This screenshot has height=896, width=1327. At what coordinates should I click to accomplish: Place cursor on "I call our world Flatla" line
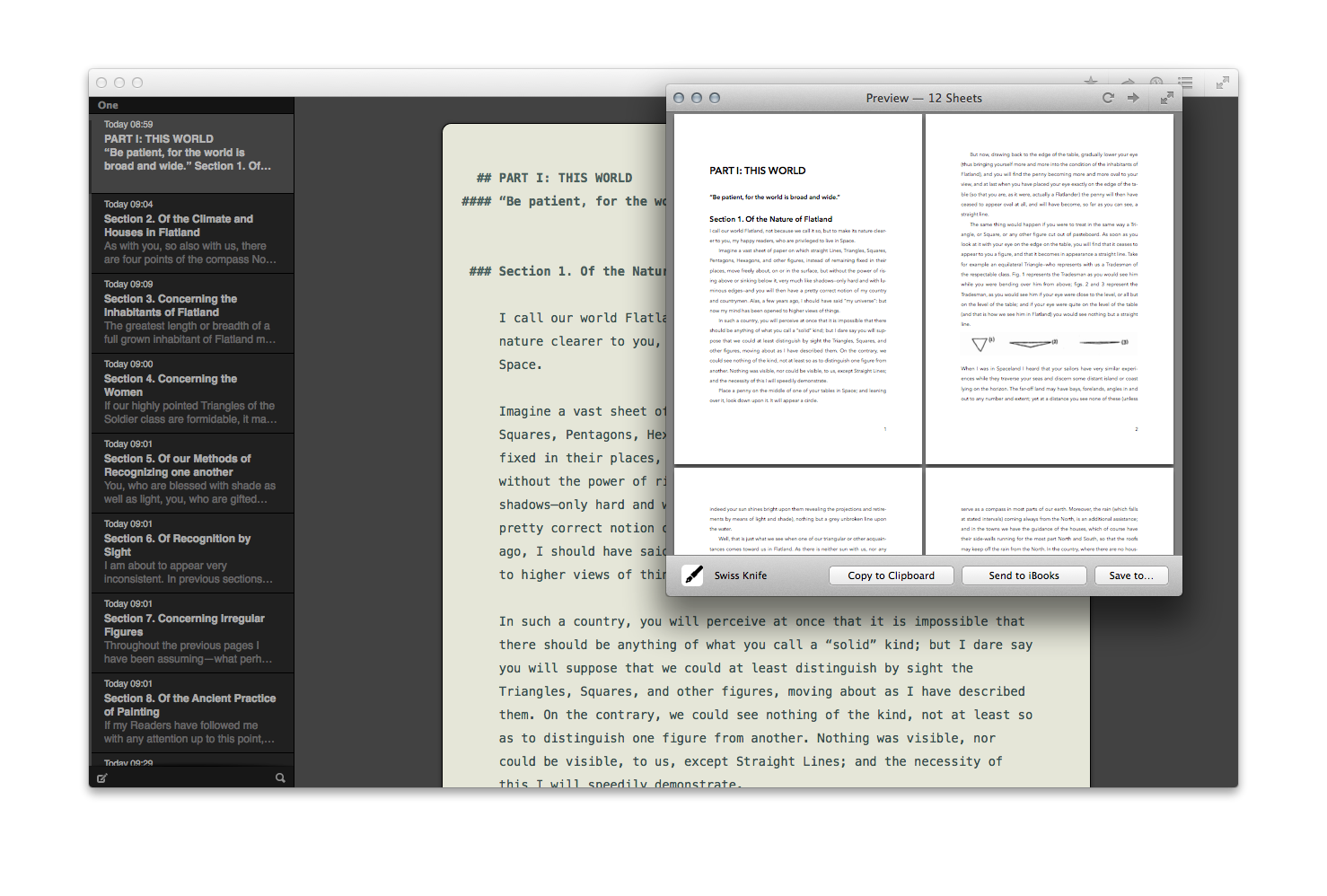coord(583,318)
